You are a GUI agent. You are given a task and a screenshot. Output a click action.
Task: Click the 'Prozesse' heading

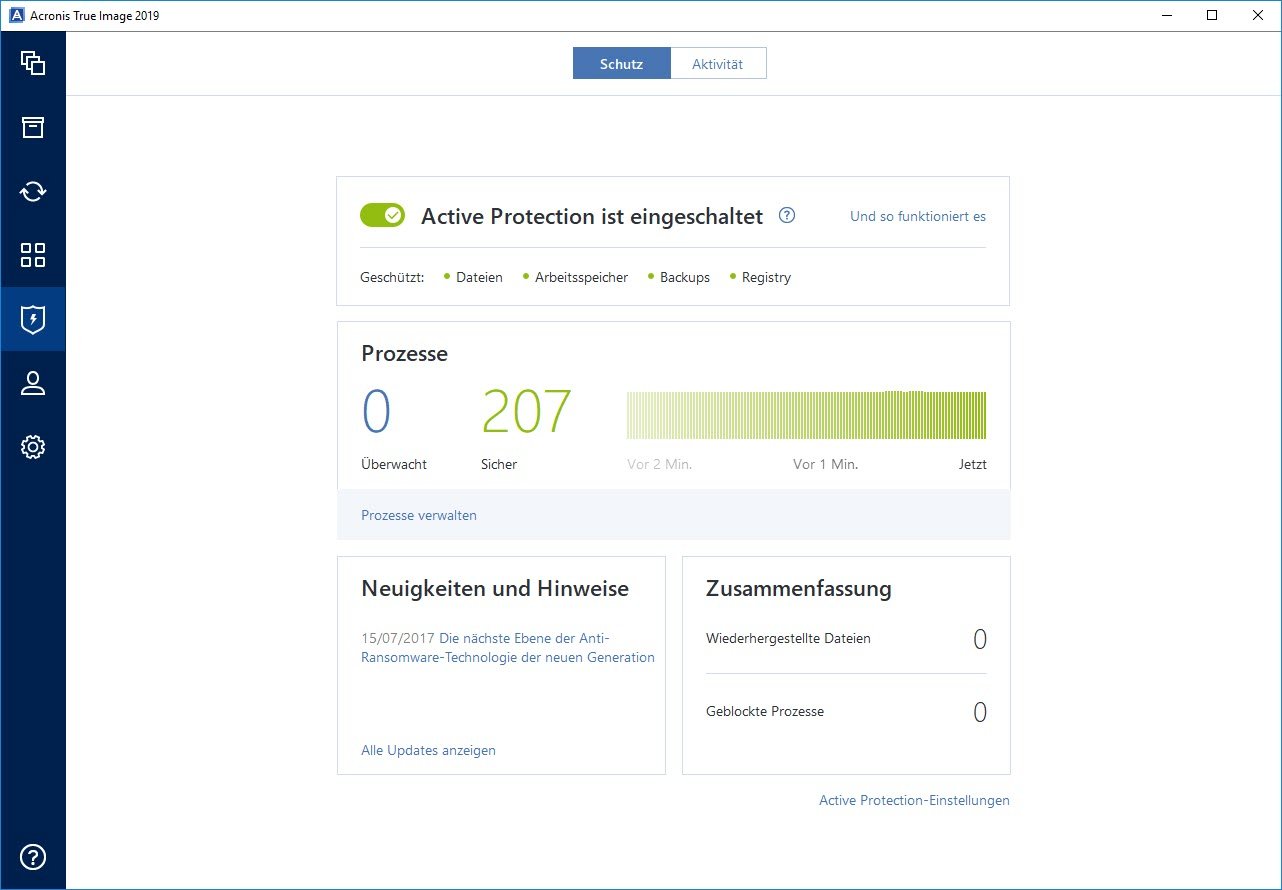point(404,354)
